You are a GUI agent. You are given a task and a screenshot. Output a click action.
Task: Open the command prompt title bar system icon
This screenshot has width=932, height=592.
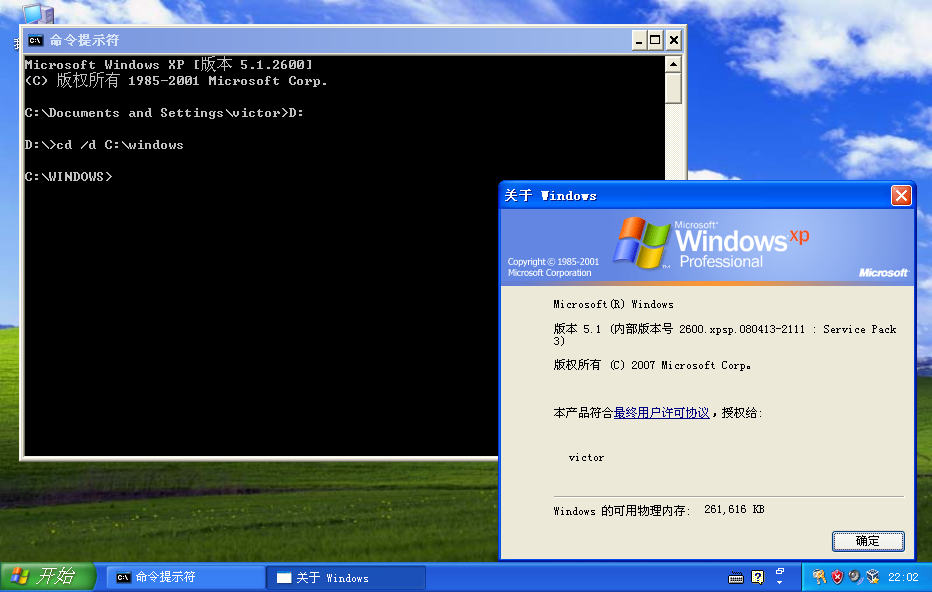coord(36,40)
